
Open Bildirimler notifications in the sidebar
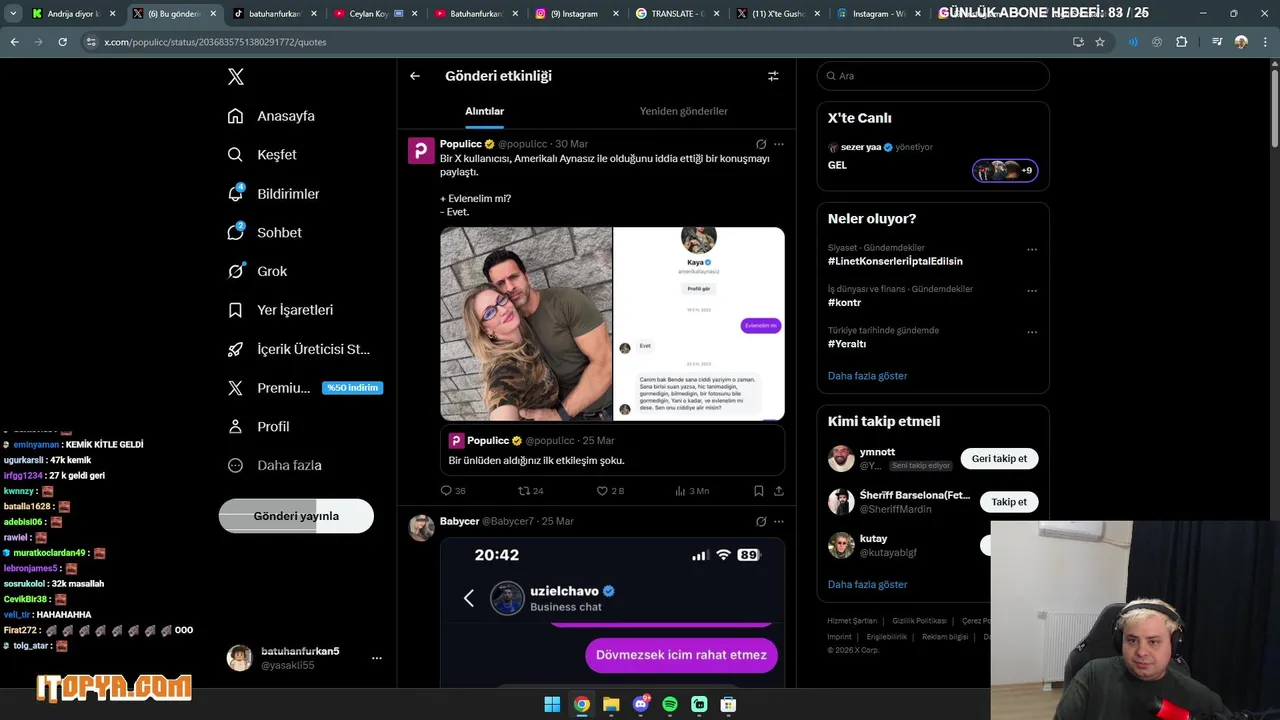tap(273, 194)
